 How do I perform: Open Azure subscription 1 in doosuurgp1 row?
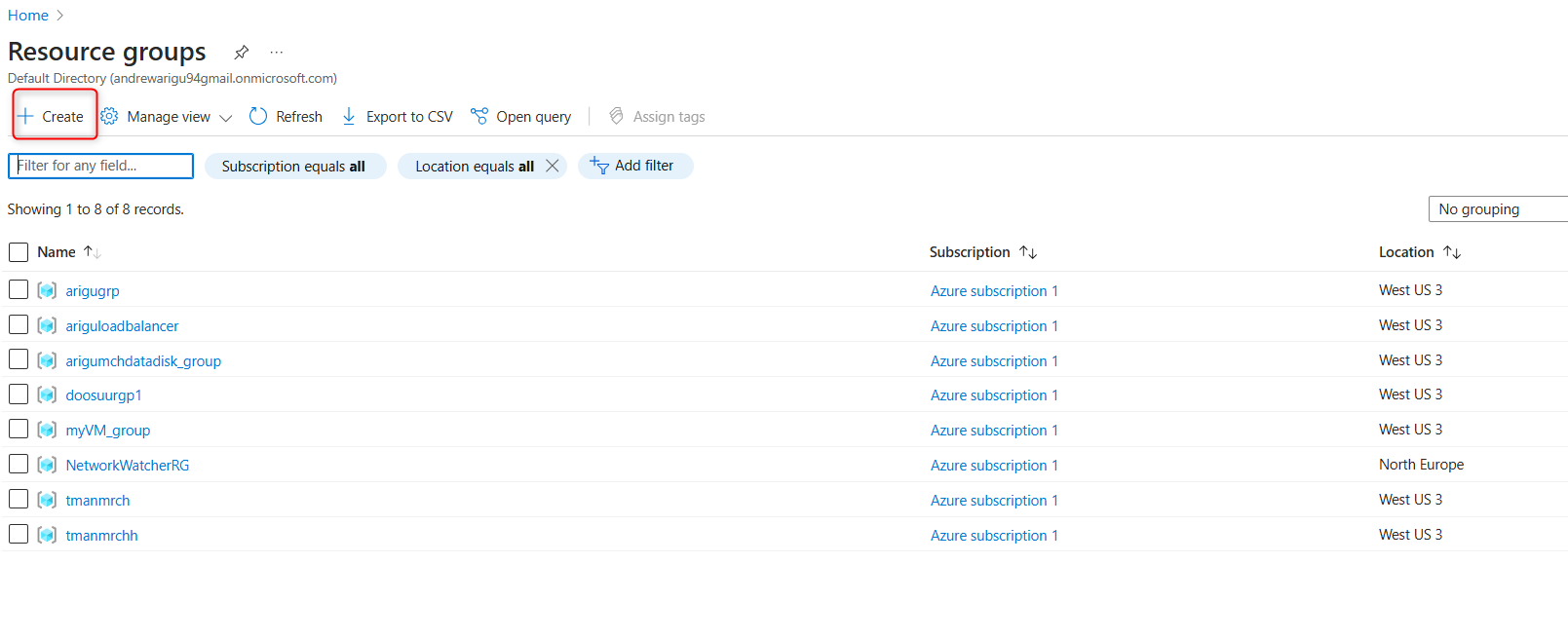994,395
